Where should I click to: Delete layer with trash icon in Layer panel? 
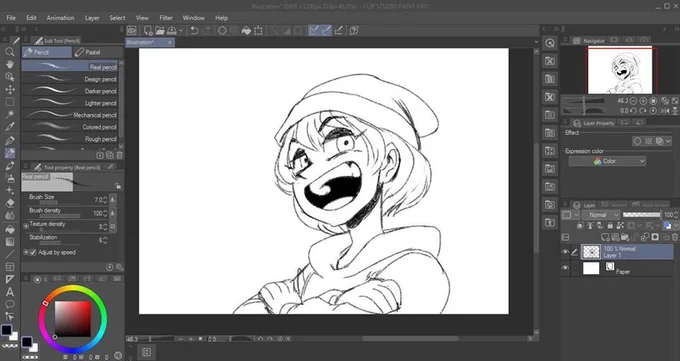(675, 237)
